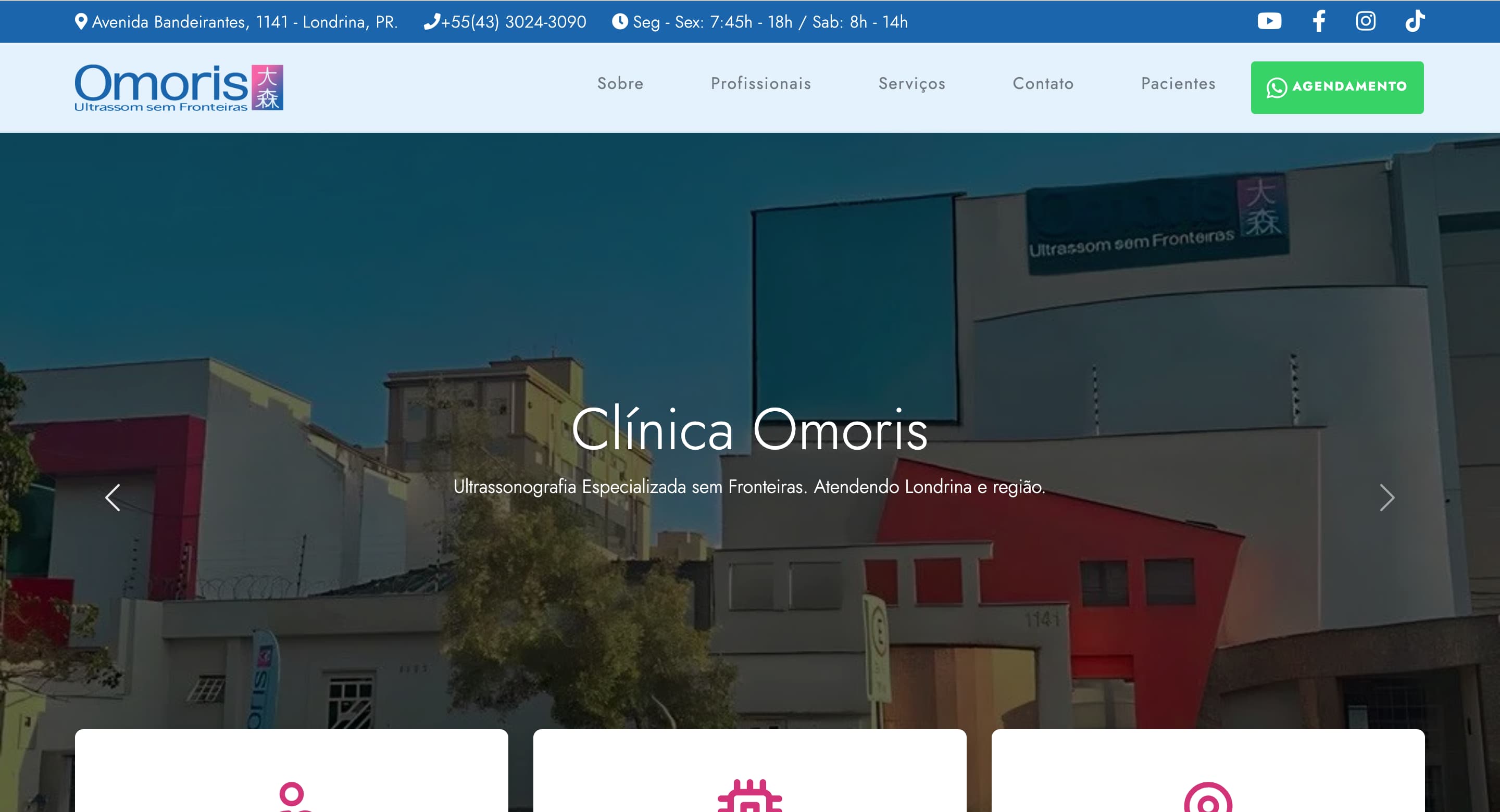
Task: Open the Sobre menu item
Action: click(x=620, y=84)
